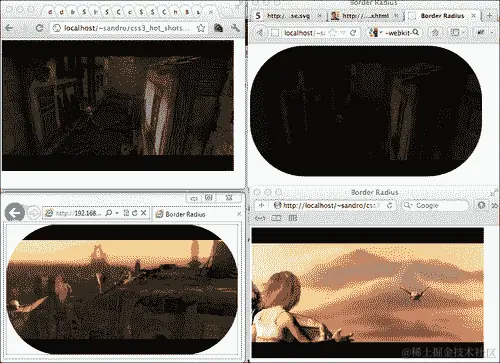The image size is (500, 363).
Task: Expand IE's address bar dropdown arrow
Action: 117,213
